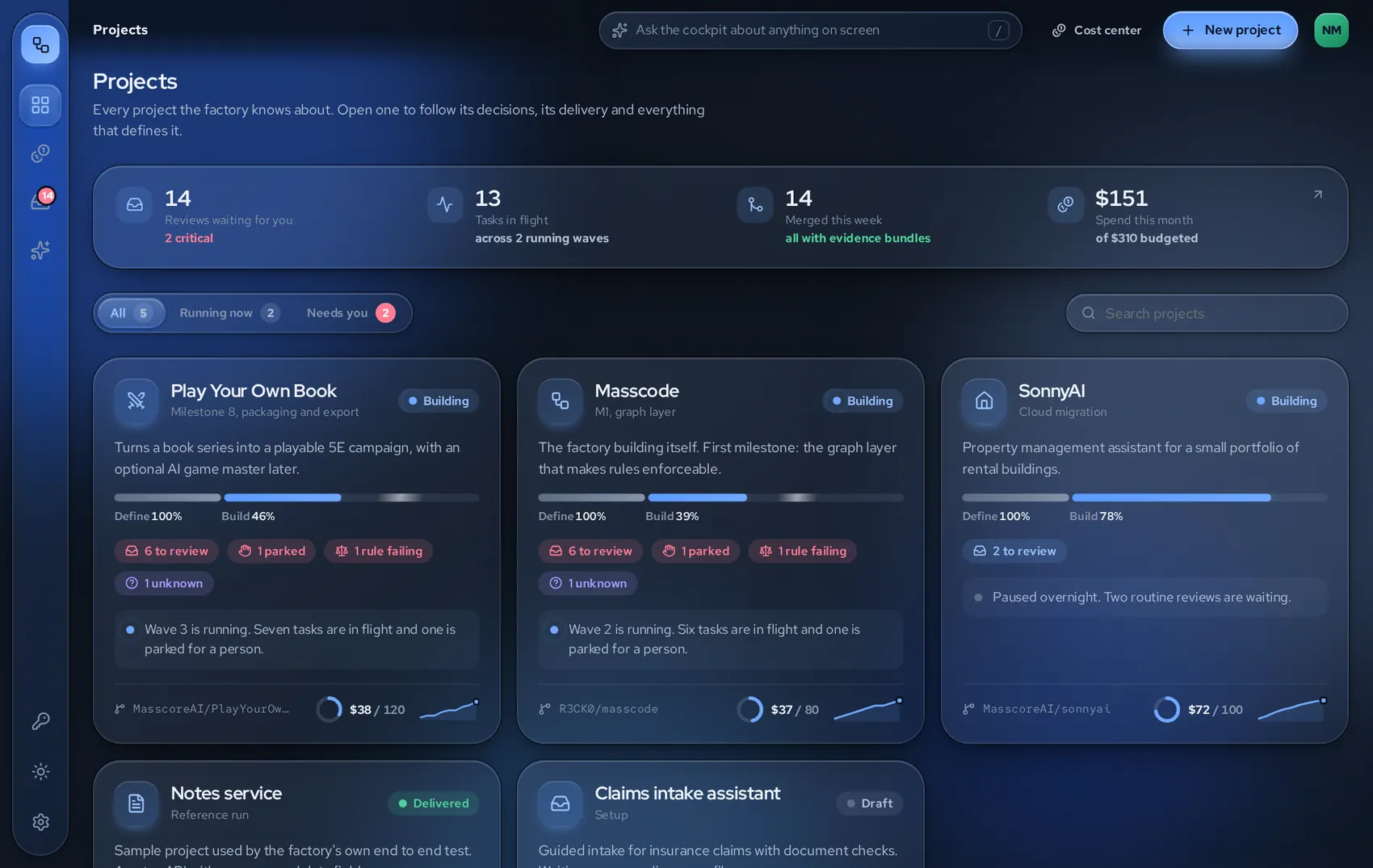The width and height of the screenshot is (1373, 868).
Task: Click the merged this week branch icon
Action: pos(755,204)
